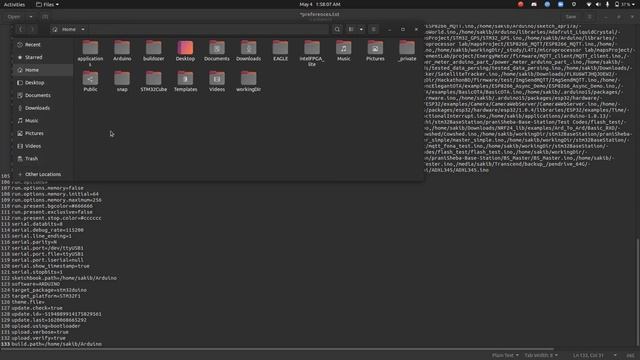Viewport: 640px width, 360px height.
Task: Click line 117 serial.port text
Action: coord(47,248)
